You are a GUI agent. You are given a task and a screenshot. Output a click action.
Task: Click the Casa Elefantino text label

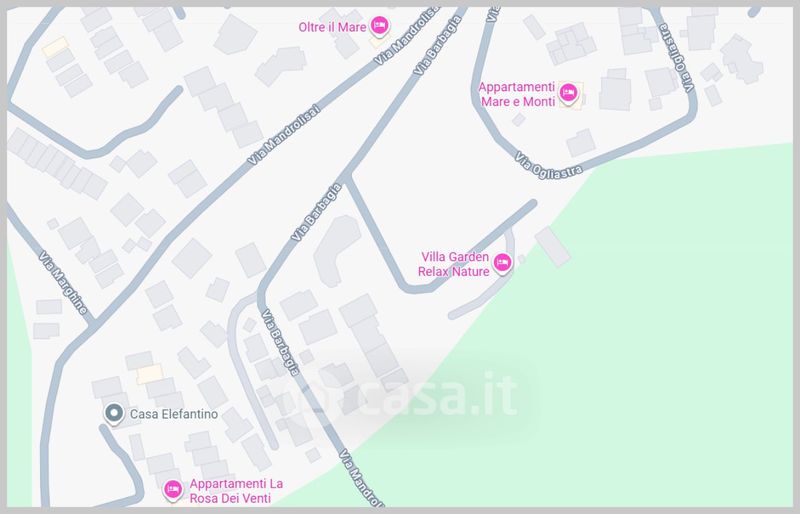pyautogui.click(x=174, y=414)
